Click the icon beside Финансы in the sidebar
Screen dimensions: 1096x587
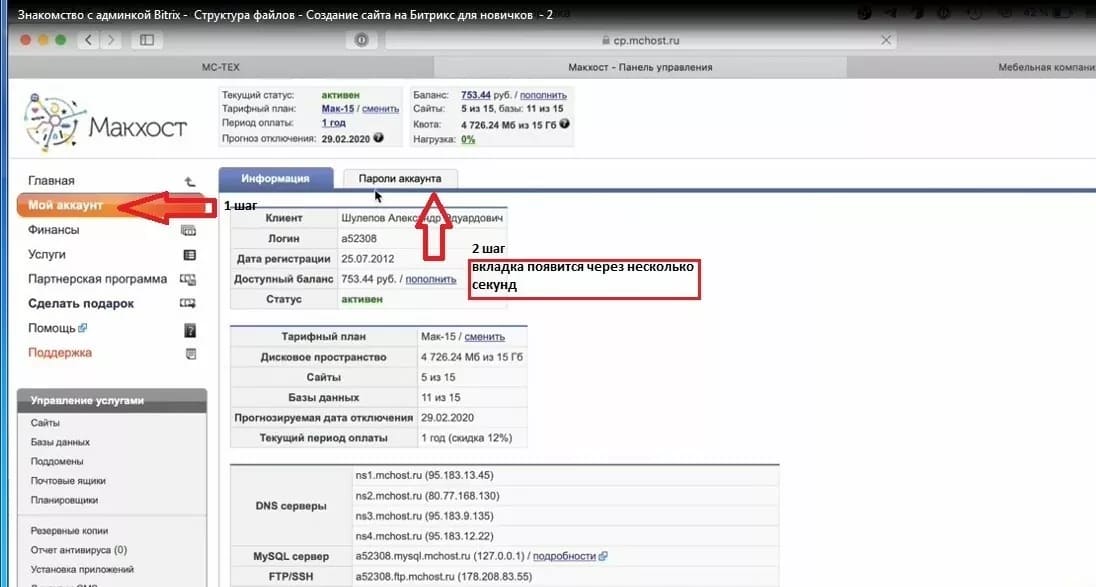pyautogui.click(x=188, y=230)
